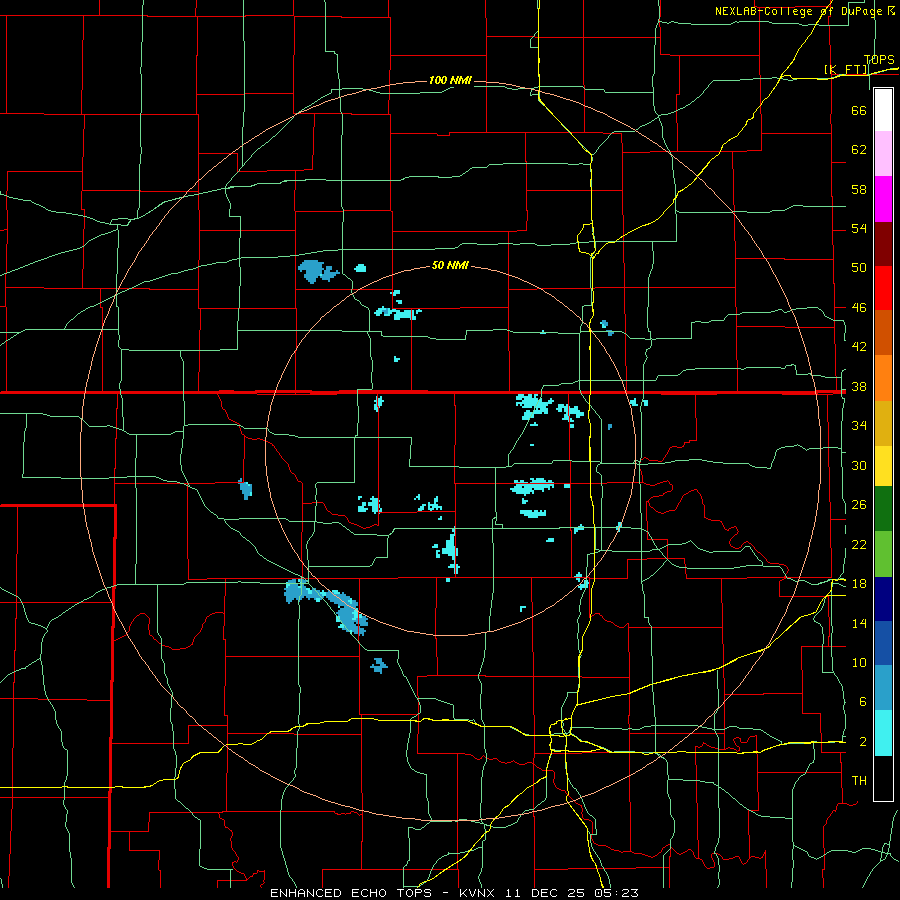
Task: Select the "38" scale label
Action: 859,386
